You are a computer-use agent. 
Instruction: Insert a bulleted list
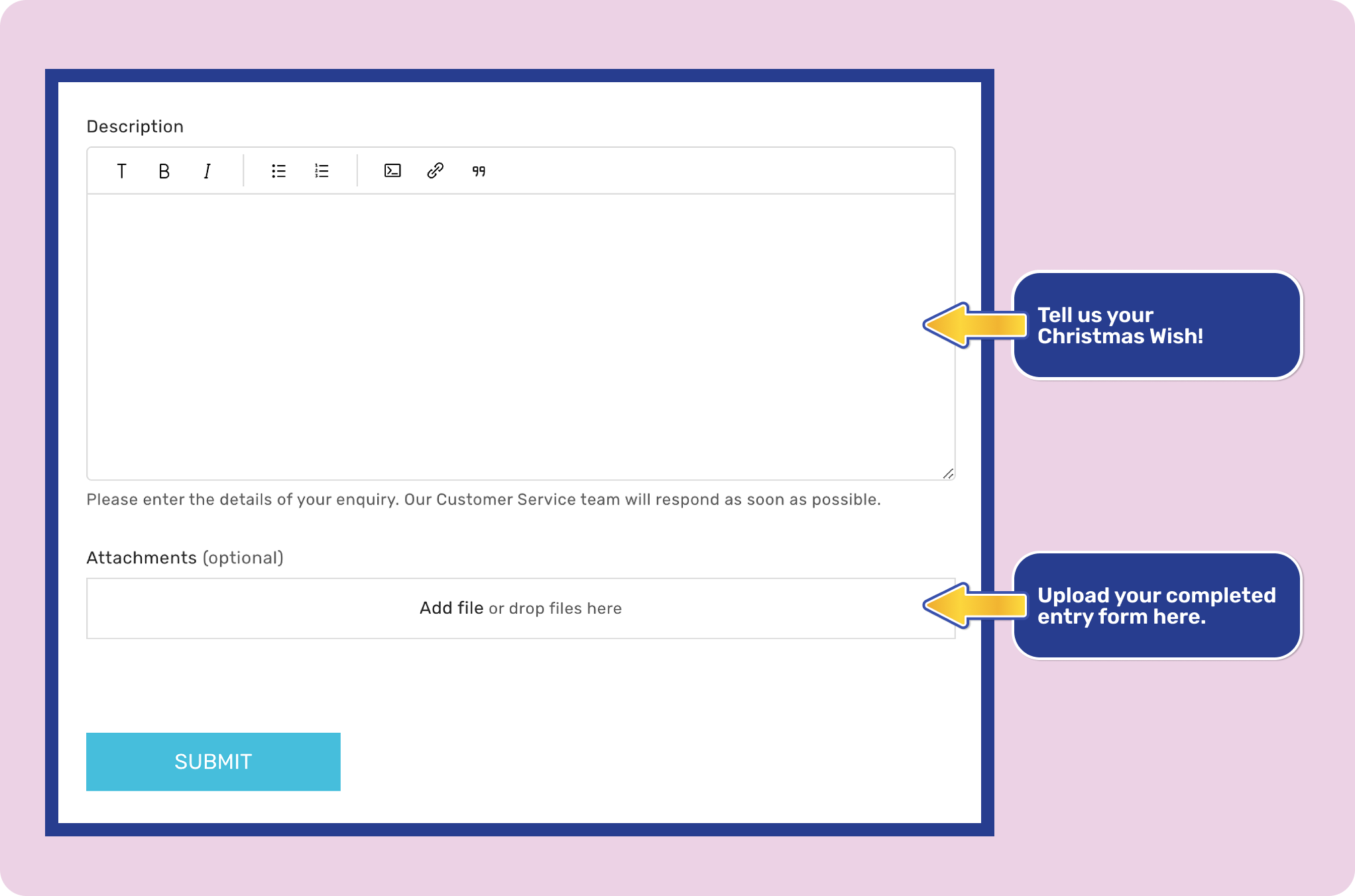pos(278,172)
